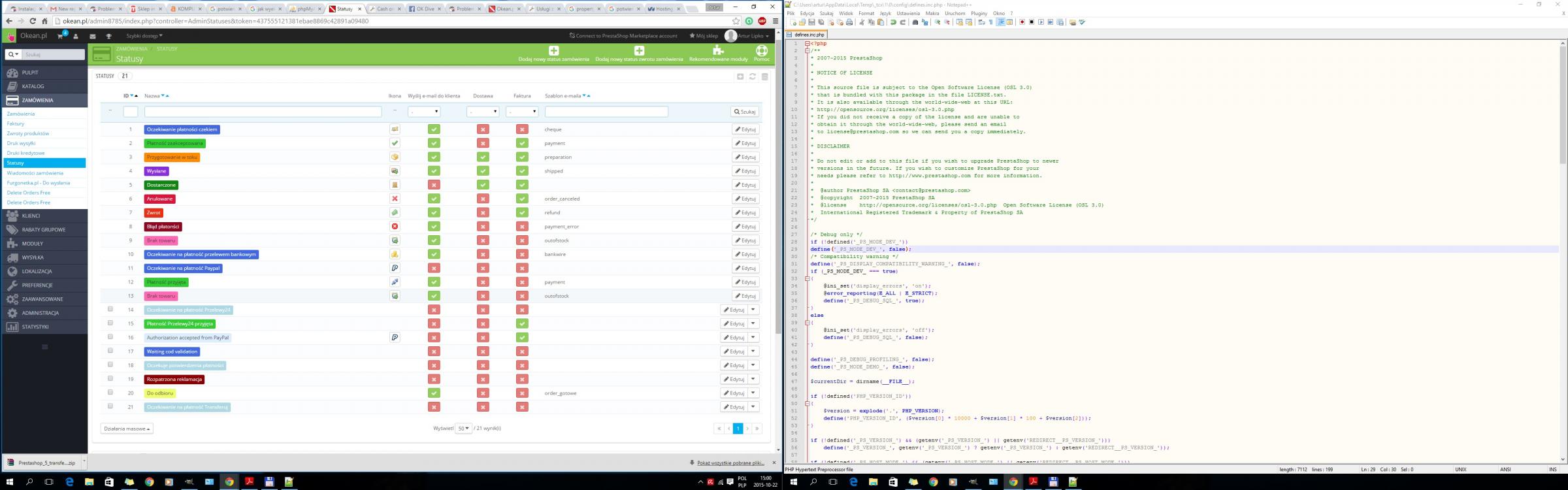Open the Zwroty produktów sidebar link

click(28, 133)
